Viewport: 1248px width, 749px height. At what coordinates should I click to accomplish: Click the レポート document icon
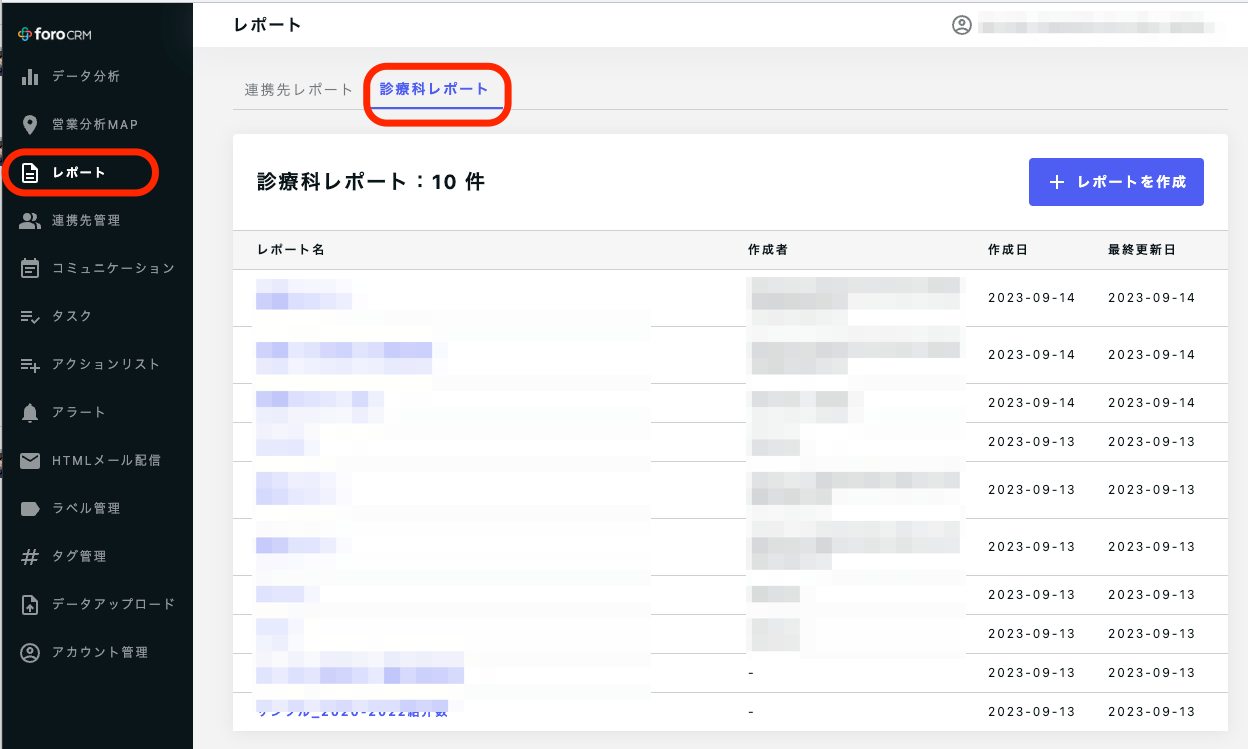pos(30,172)
